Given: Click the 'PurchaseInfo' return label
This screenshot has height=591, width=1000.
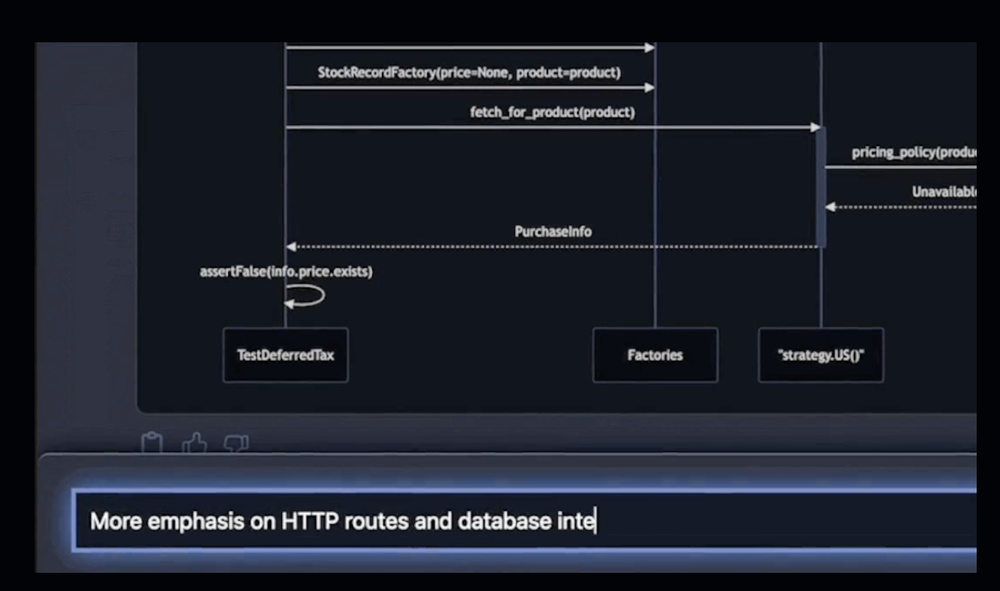Looking at the screenshot, I should tap(553, 231).
